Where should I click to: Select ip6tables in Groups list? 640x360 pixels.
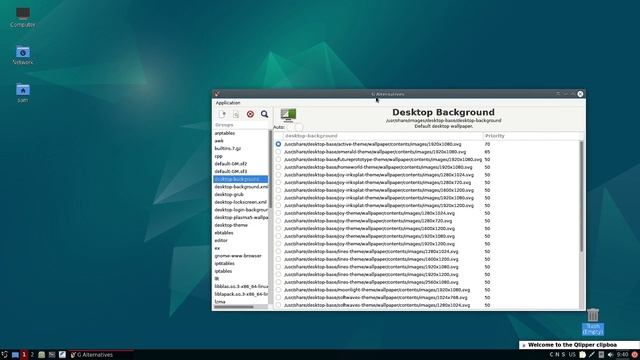coord(241,263)
